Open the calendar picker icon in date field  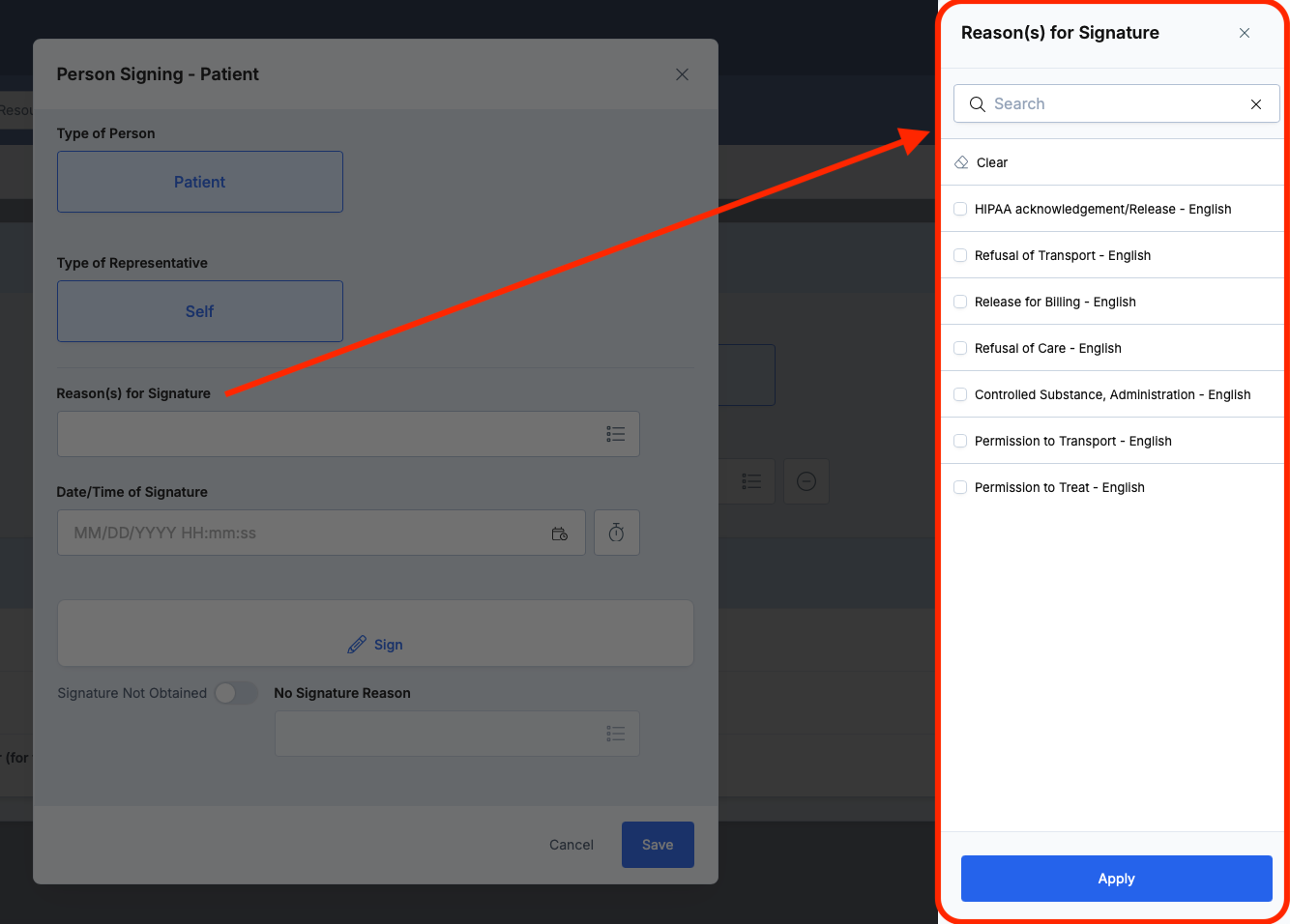coord(559,534)
